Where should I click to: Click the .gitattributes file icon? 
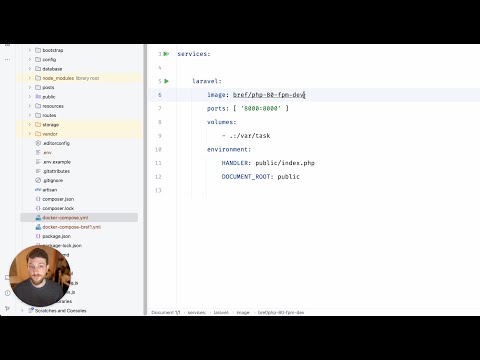(x=38, y=171)
